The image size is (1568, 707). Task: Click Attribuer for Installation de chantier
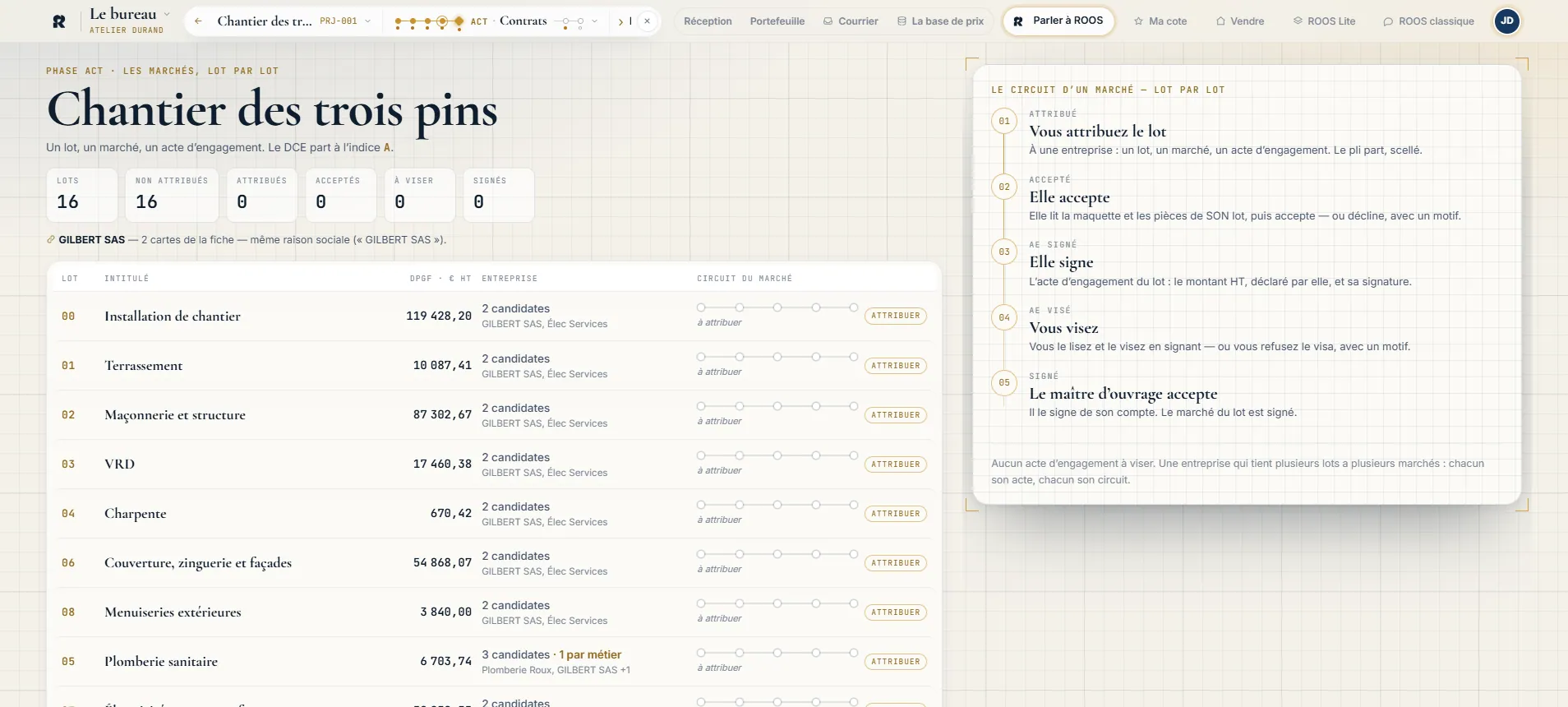click(896, 316)
